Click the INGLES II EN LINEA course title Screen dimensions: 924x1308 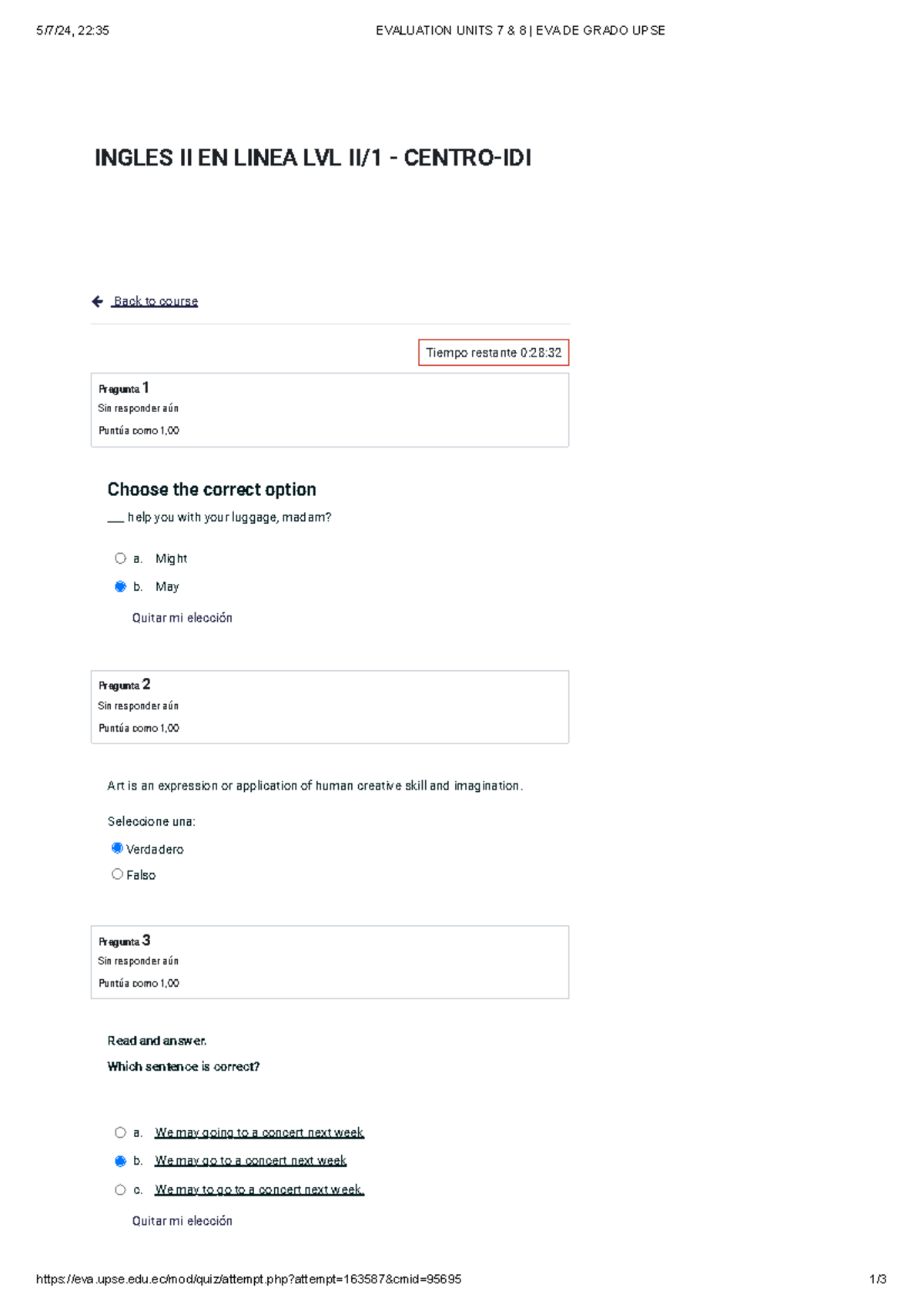(313, 158)
